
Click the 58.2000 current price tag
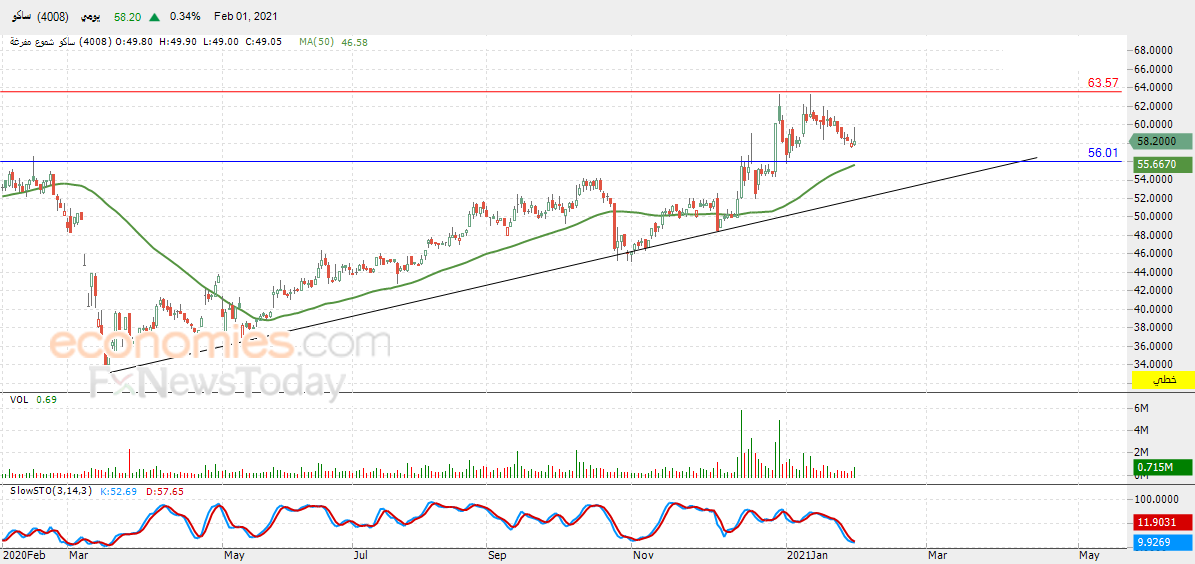[x=1162, y=141]
